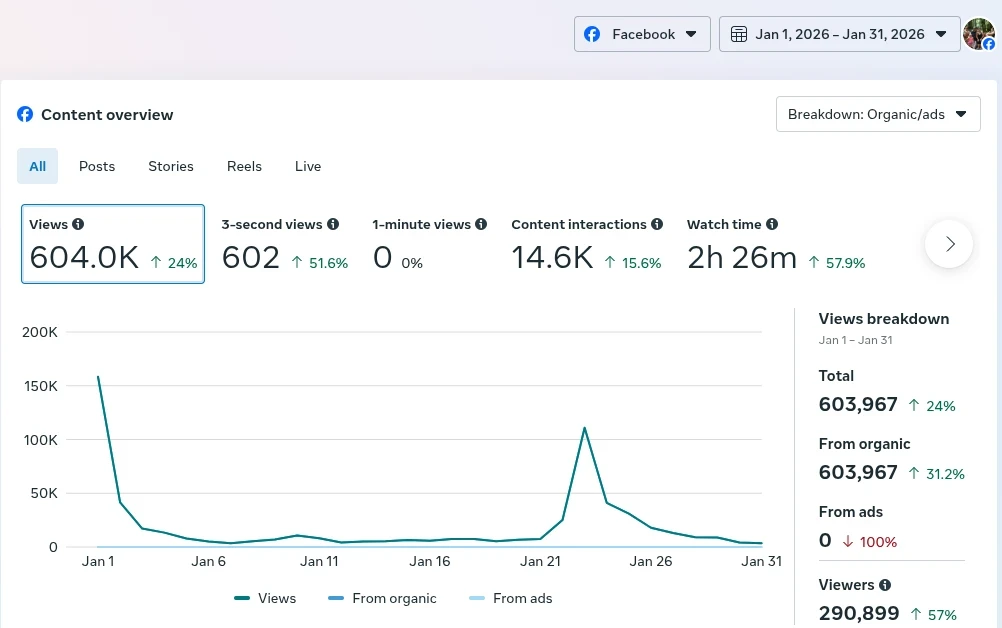Select the Watch time metric card
Image resolution: width=1002 pixels, height=628 pixels.
click(775, 244)
